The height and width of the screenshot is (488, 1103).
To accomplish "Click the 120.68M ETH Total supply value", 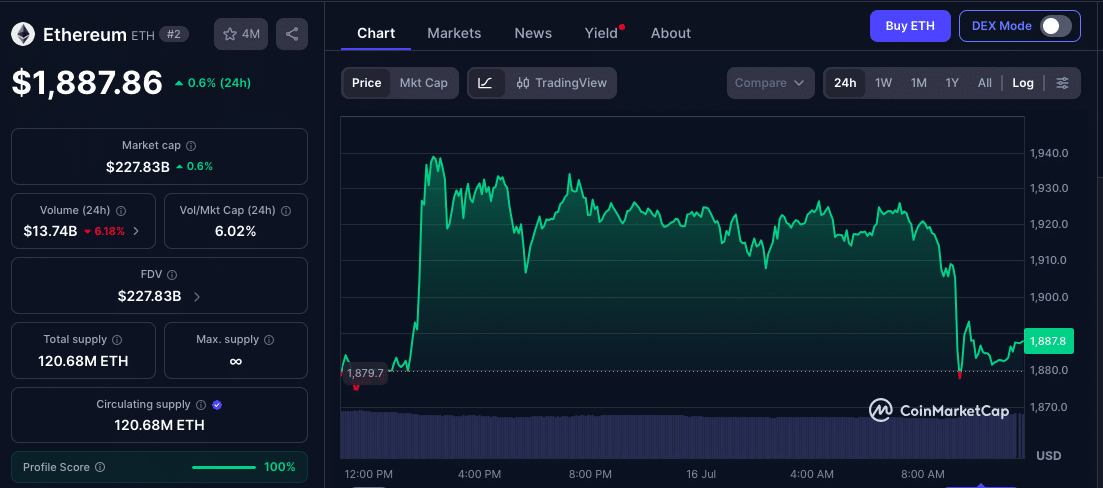I will 83,361.
